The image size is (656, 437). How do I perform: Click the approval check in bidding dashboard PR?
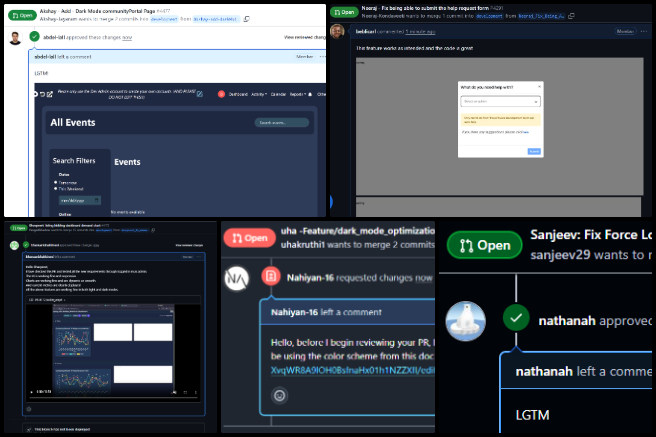[26, 245]
